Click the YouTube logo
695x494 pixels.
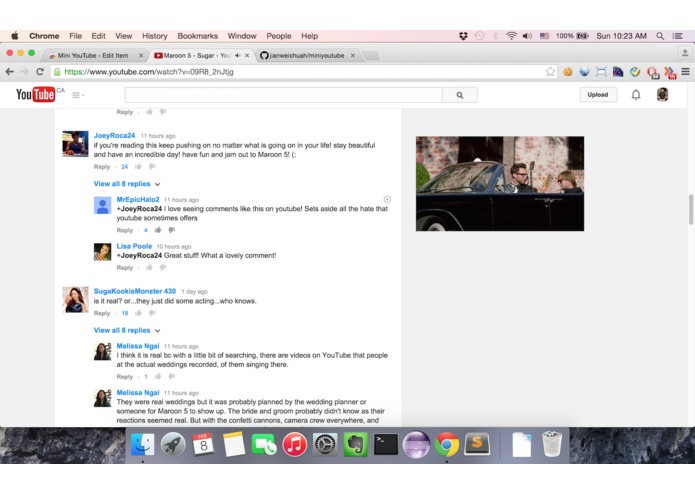(x=36, y=94)
